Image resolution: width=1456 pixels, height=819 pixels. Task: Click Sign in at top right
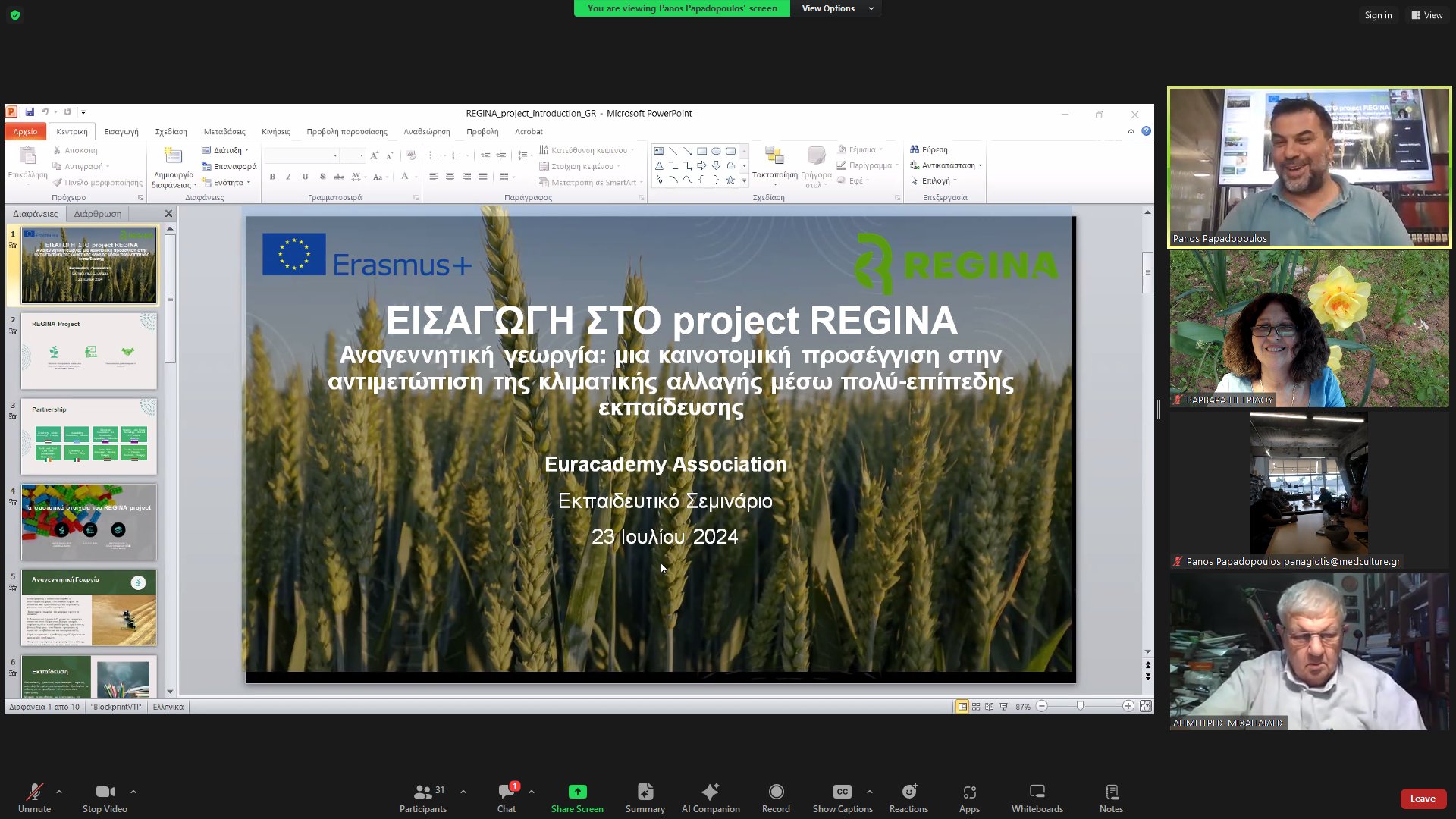click(1378, 15)
